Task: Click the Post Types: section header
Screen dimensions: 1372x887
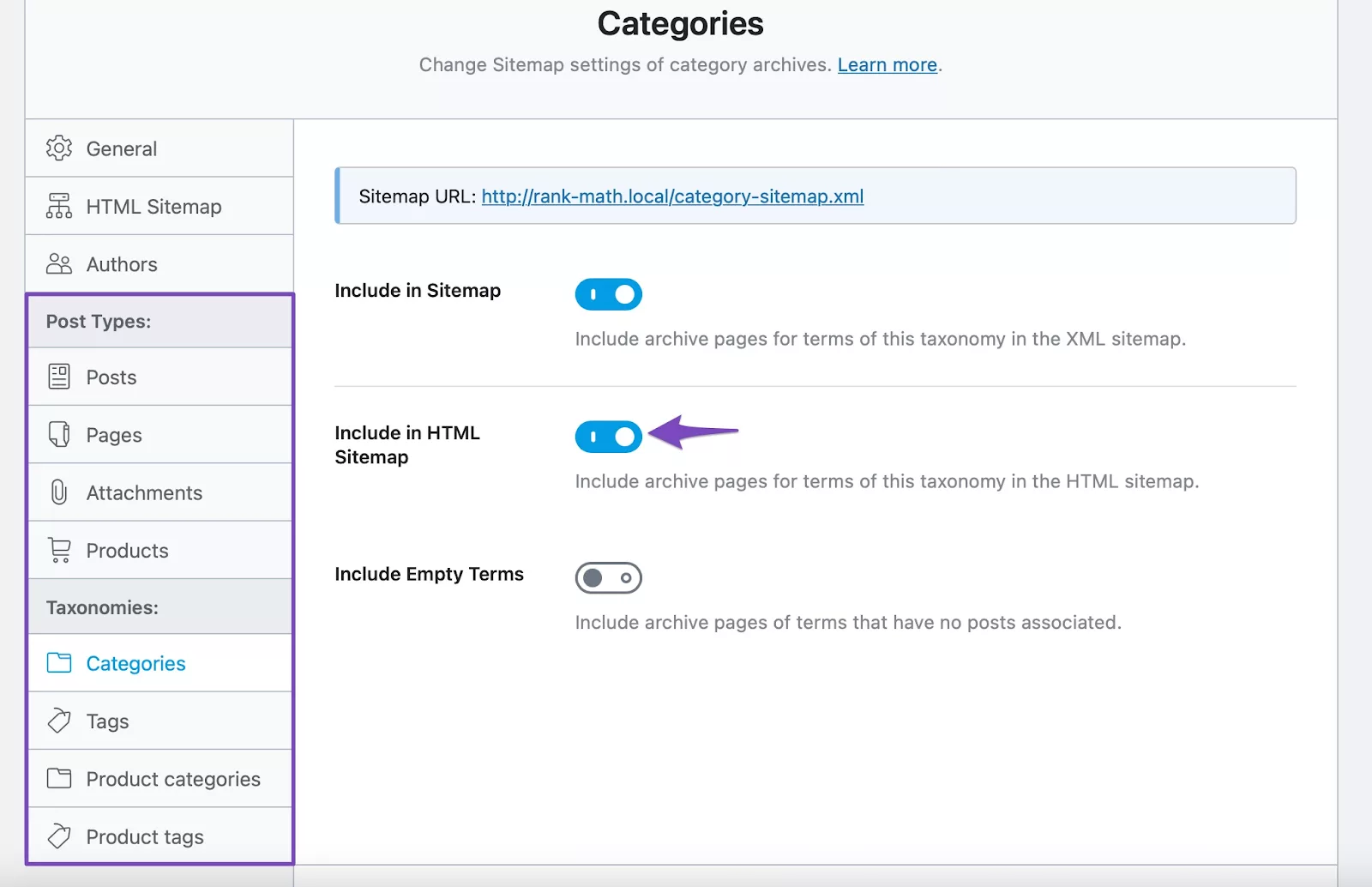Action: tap(159, 321)
